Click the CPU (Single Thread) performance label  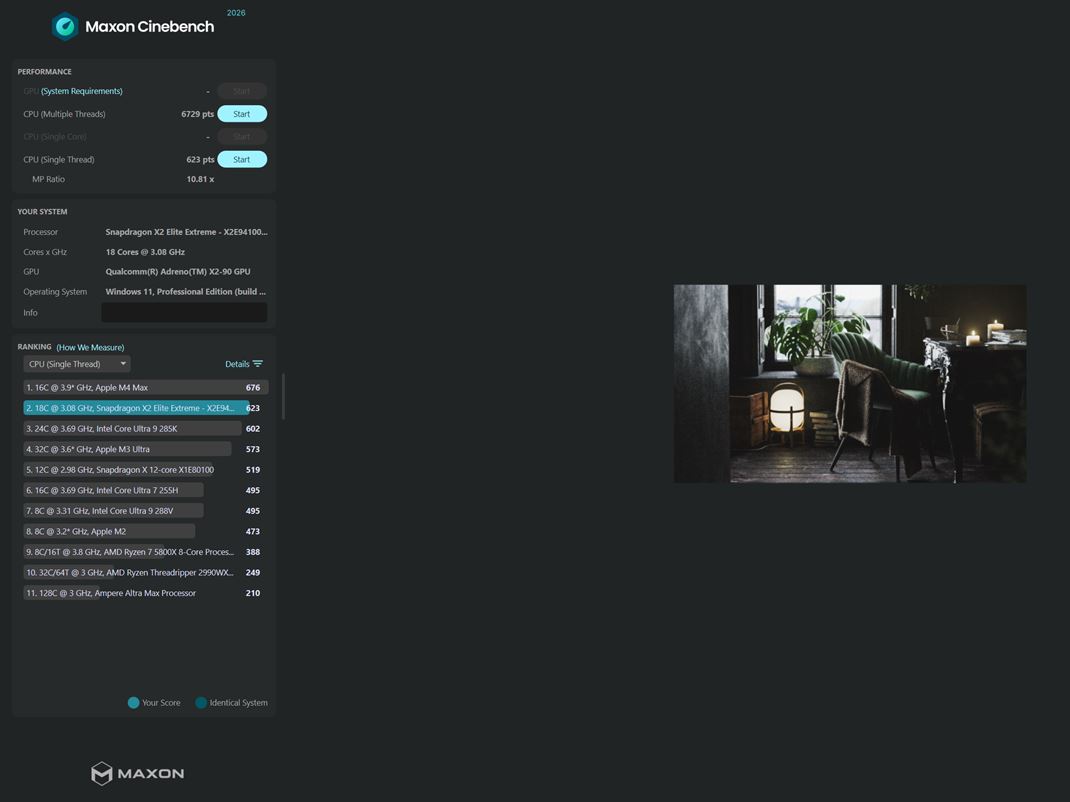coord(59,160)
